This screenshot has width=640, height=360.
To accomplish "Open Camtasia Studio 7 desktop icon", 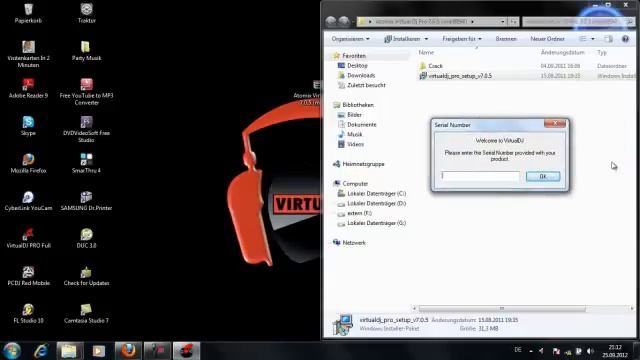I will tap(86, 313).
